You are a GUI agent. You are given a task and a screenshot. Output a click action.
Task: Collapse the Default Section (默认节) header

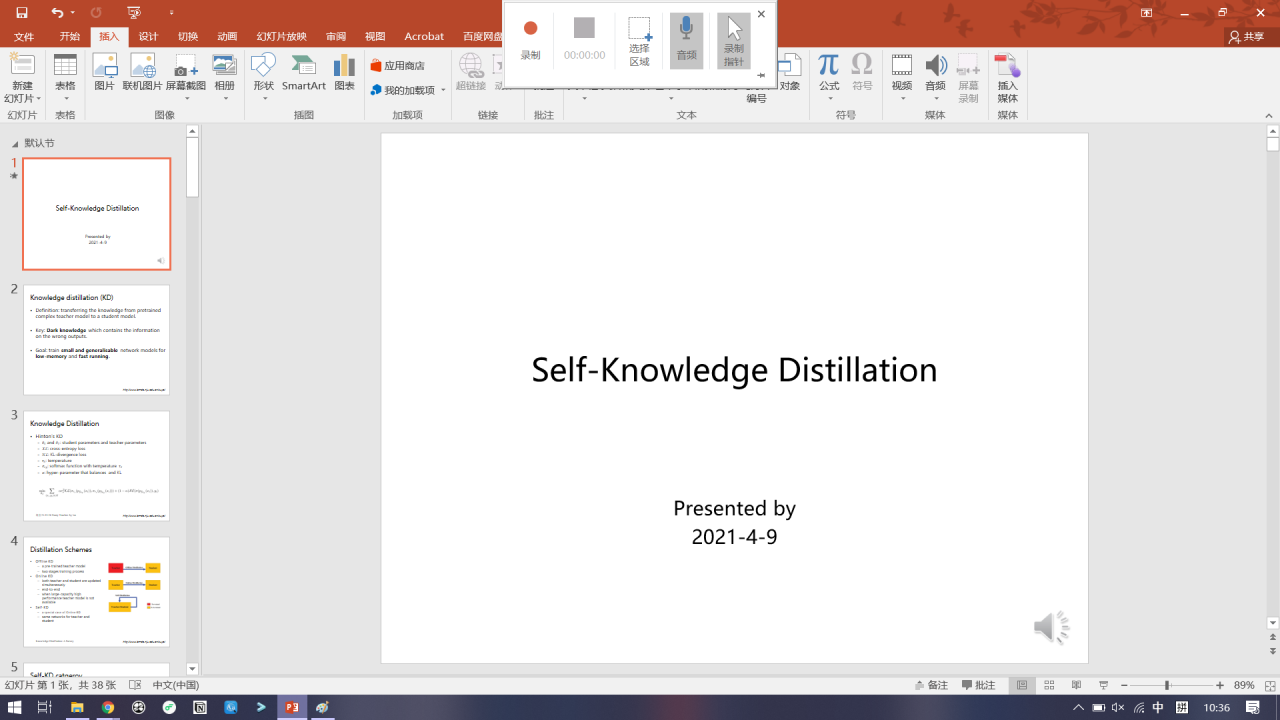coord(15,143)
